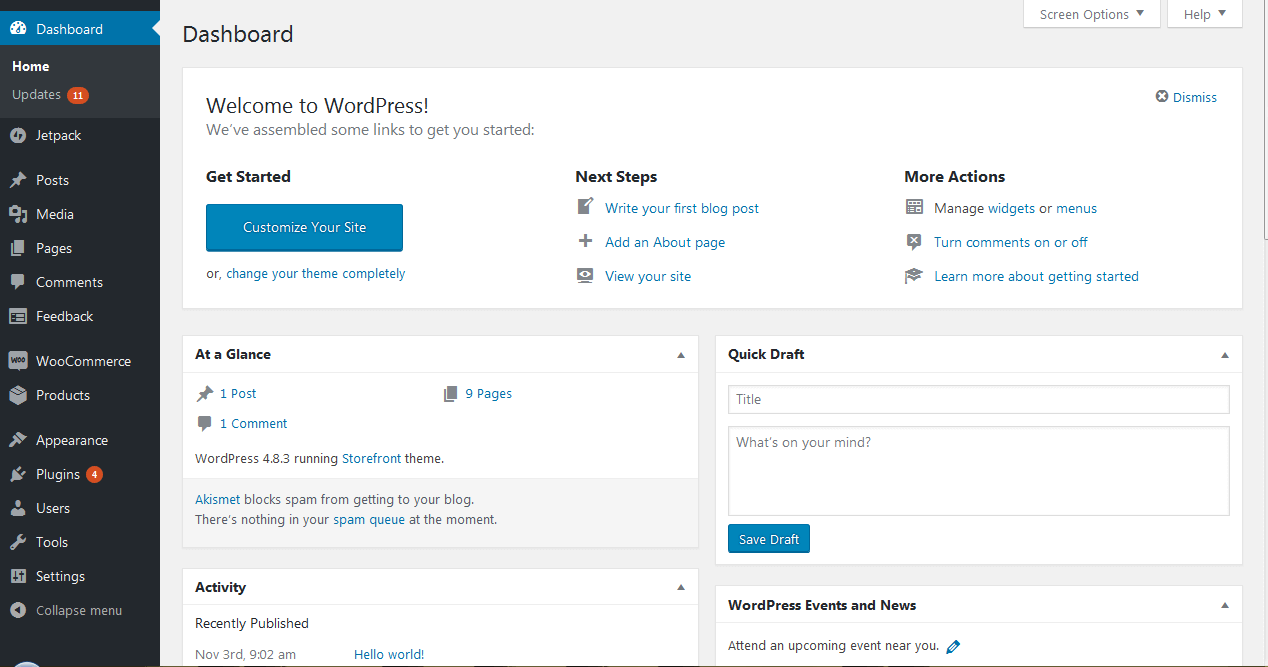1268x667 pixels.
Task: Click the 'Turn comments on or off' link
Action: coord(1011,242)
